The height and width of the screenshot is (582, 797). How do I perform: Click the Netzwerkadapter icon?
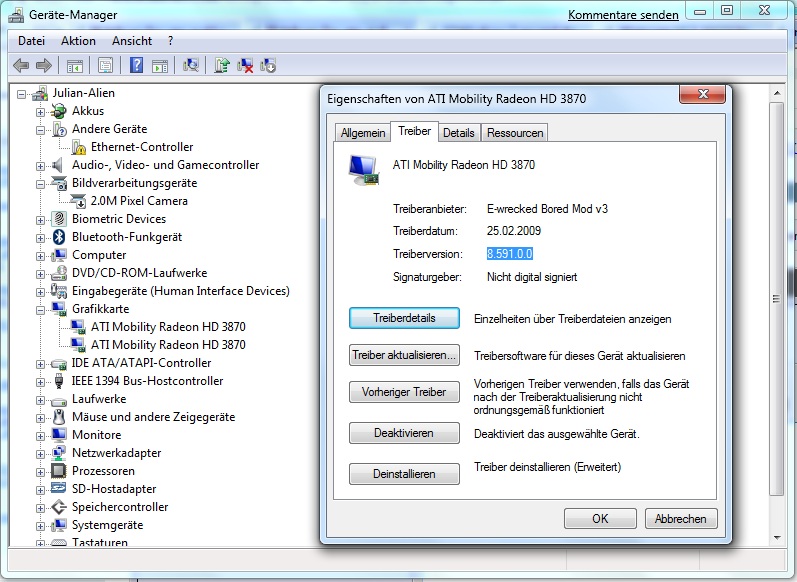[59, 453]
